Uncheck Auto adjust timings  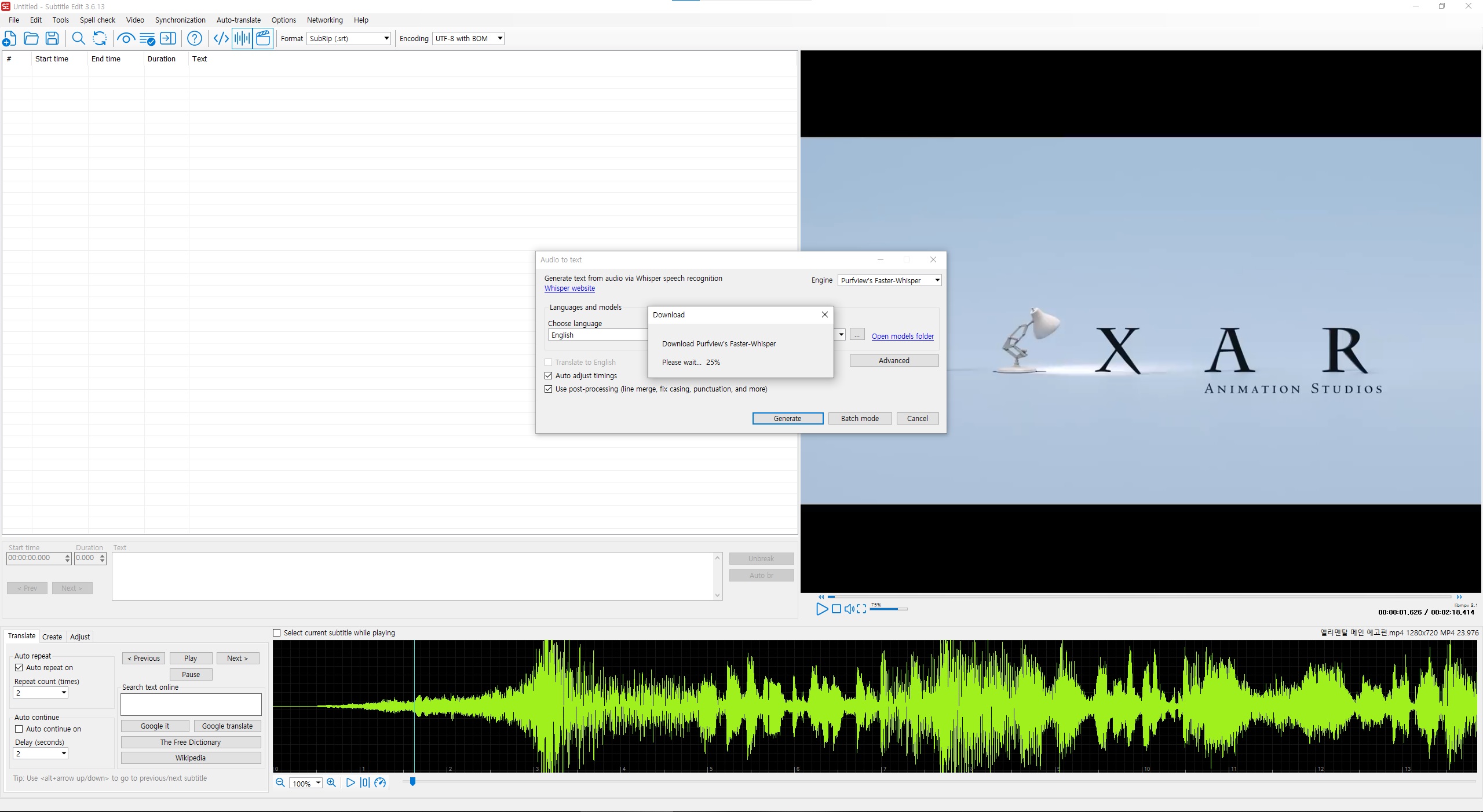pyautogui.click(x=548, y=376)
